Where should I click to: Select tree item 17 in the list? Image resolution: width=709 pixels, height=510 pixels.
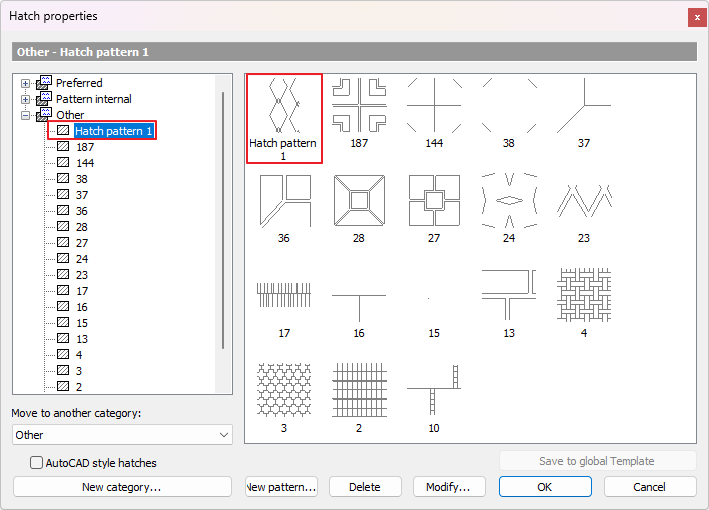(82, 291)
